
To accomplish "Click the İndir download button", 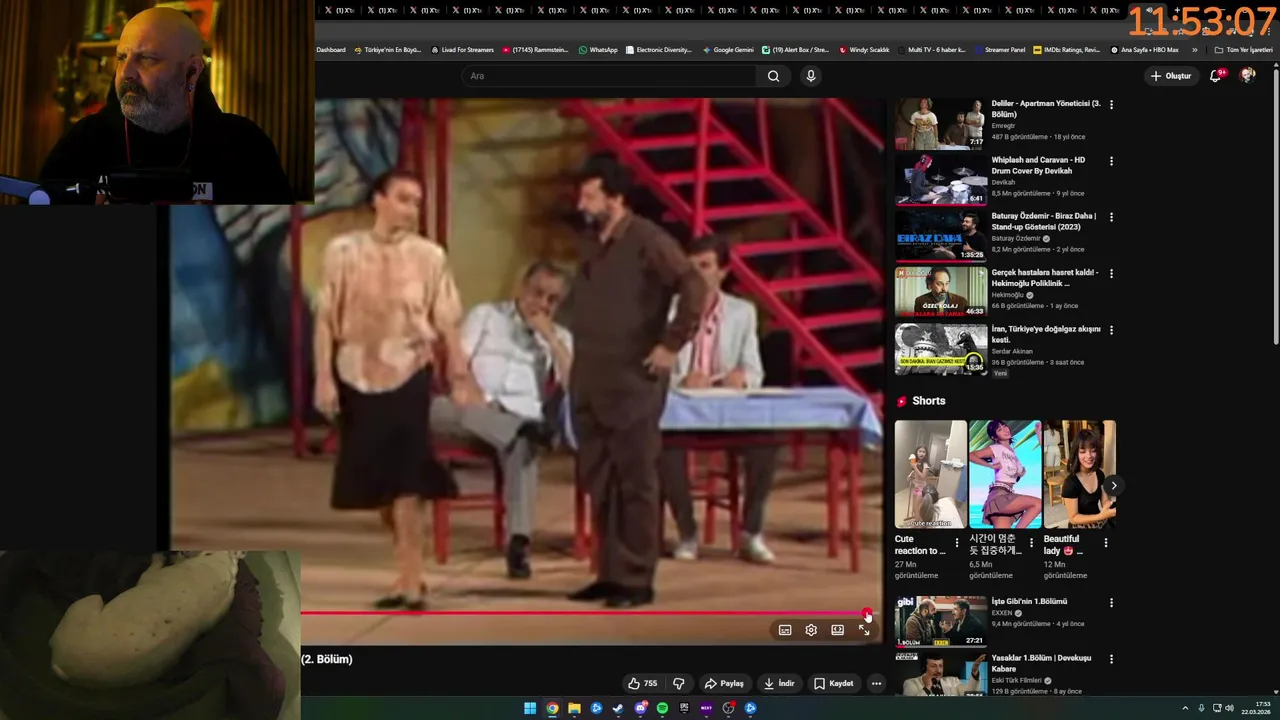I will (779, 684).
